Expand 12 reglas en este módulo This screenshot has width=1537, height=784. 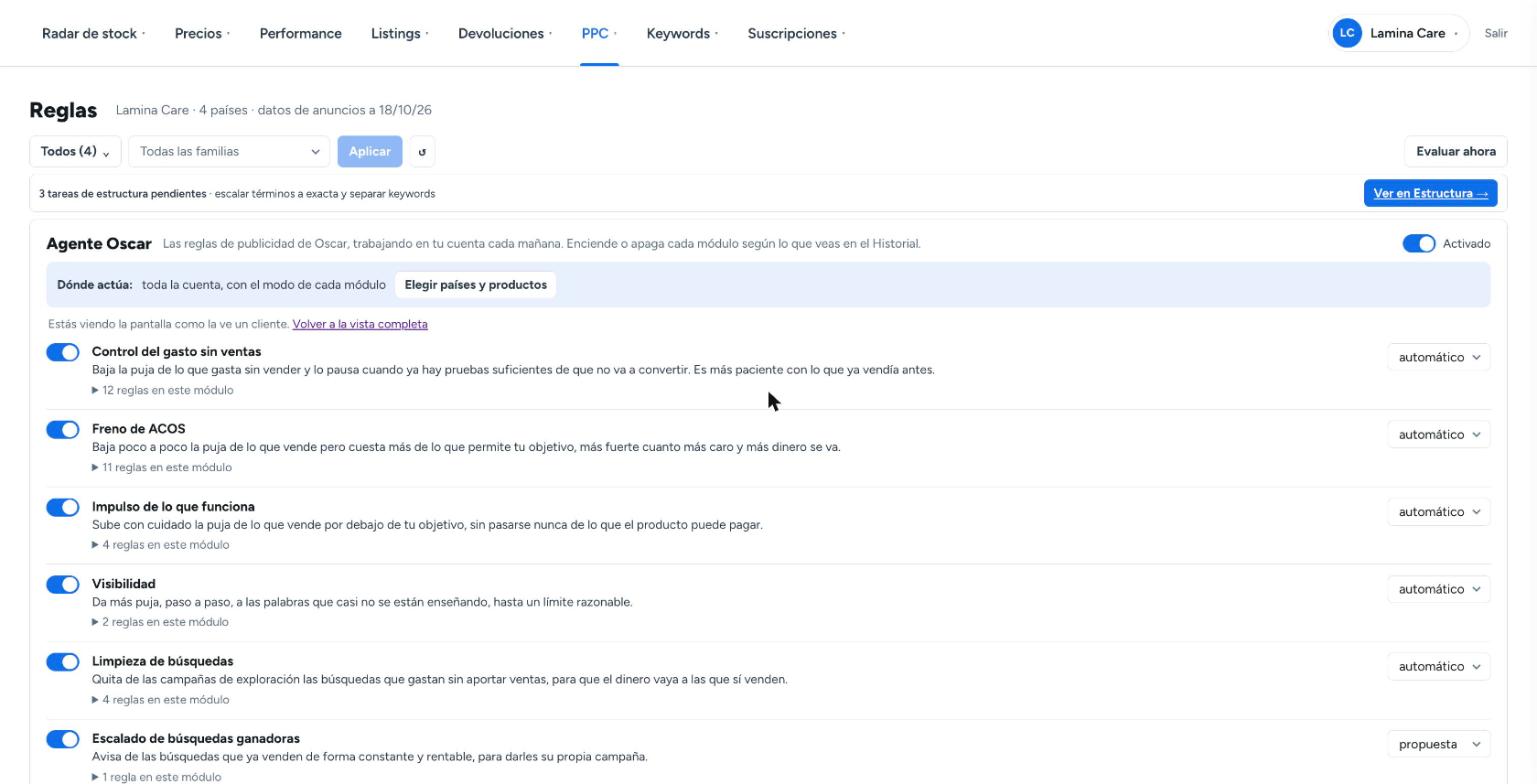click(163, 390)
